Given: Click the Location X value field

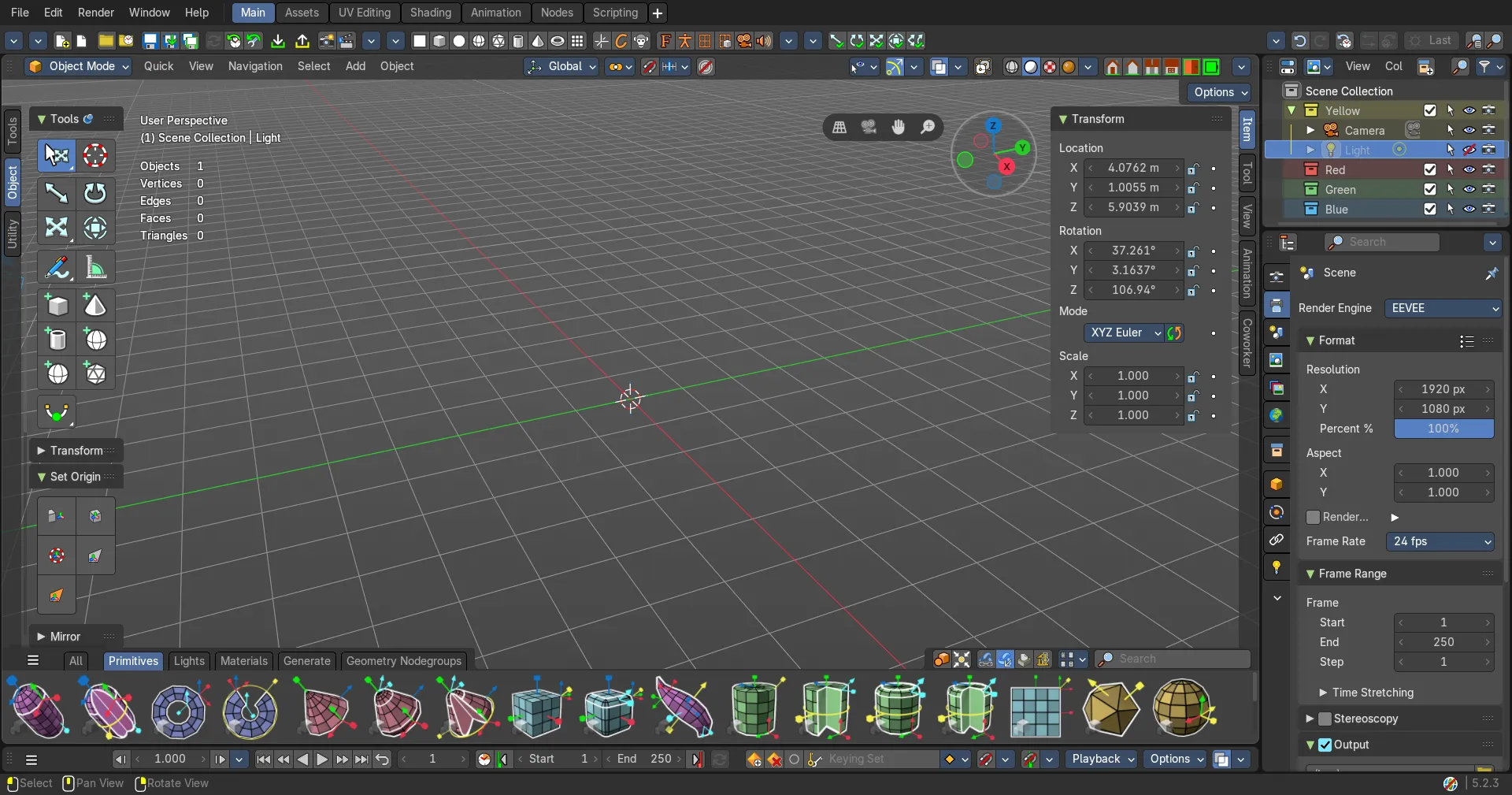Looking at the screenshot, I should coord(1134,168).
